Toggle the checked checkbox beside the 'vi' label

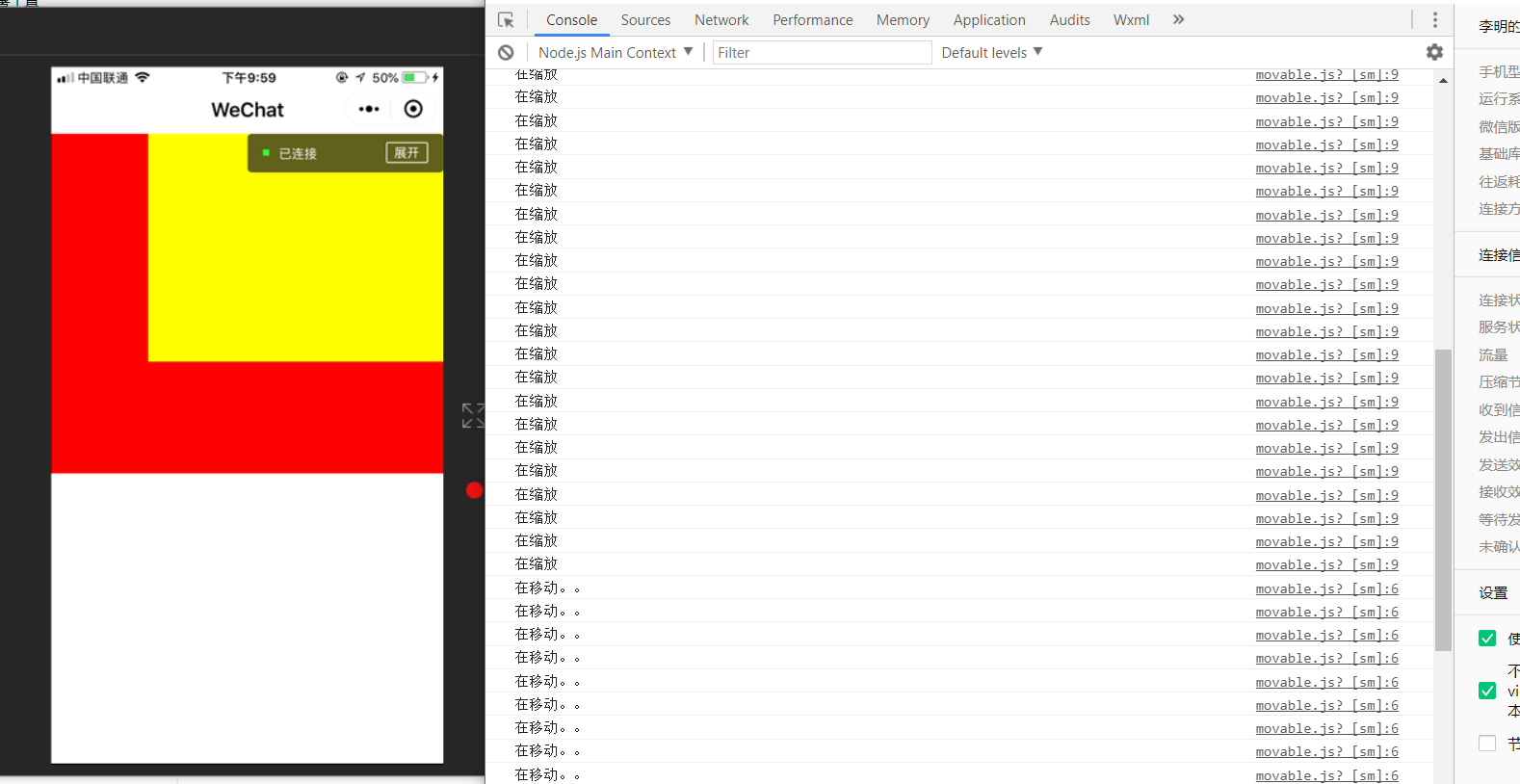[1487, 691]
